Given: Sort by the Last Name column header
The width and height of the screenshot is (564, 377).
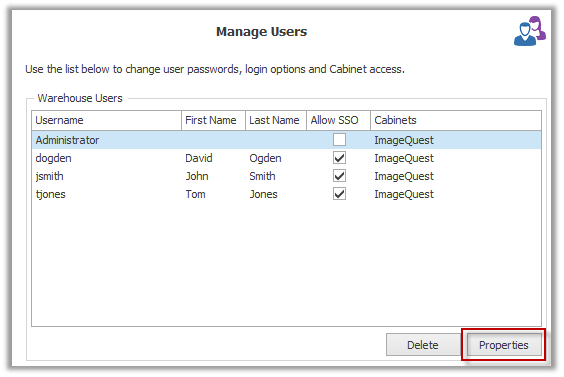Looking at the screenshot, I should tap(276, 120).
